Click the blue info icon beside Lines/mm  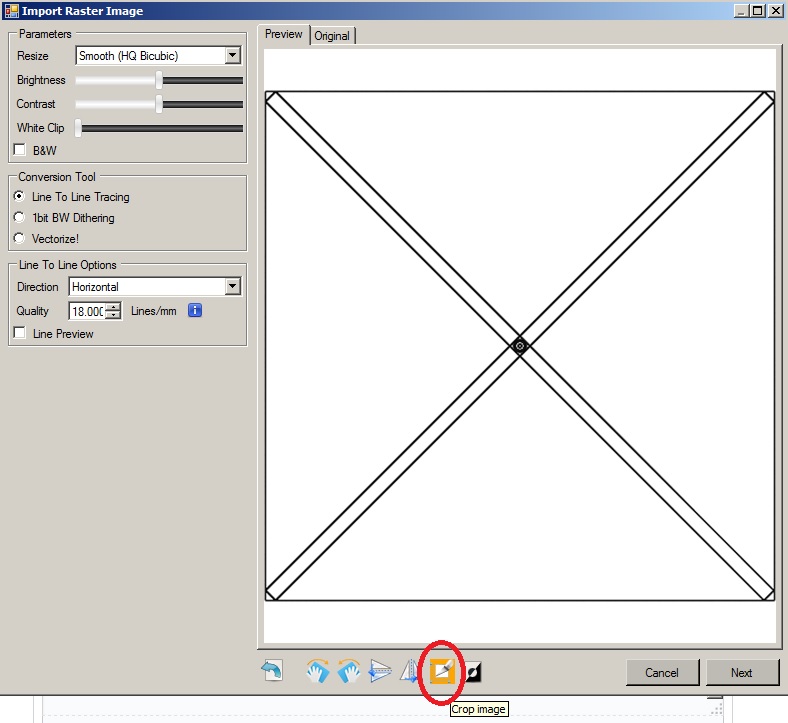pyautogui.click(x=195, y=311)
